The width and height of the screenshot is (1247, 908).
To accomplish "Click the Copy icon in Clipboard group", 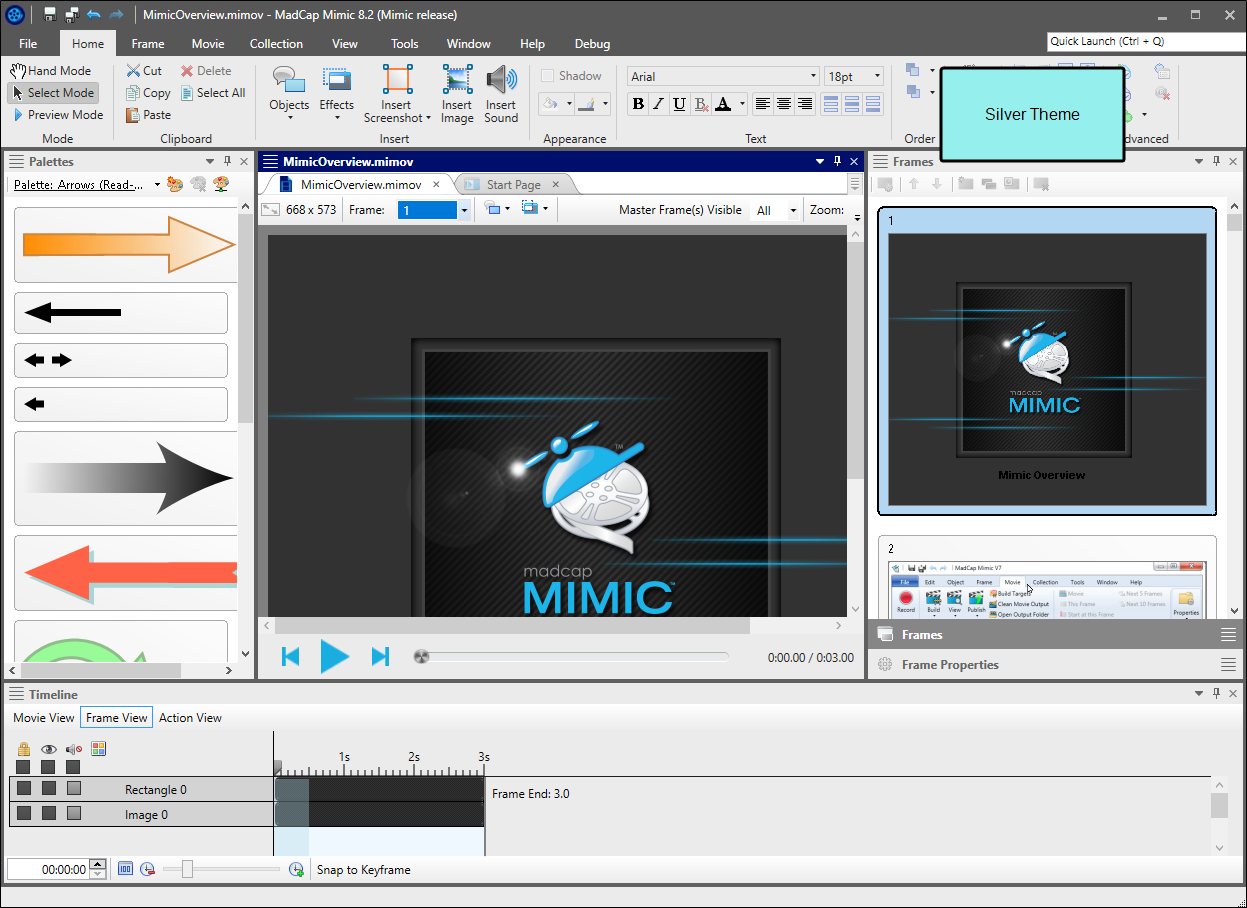I will (x=133, y=93).
